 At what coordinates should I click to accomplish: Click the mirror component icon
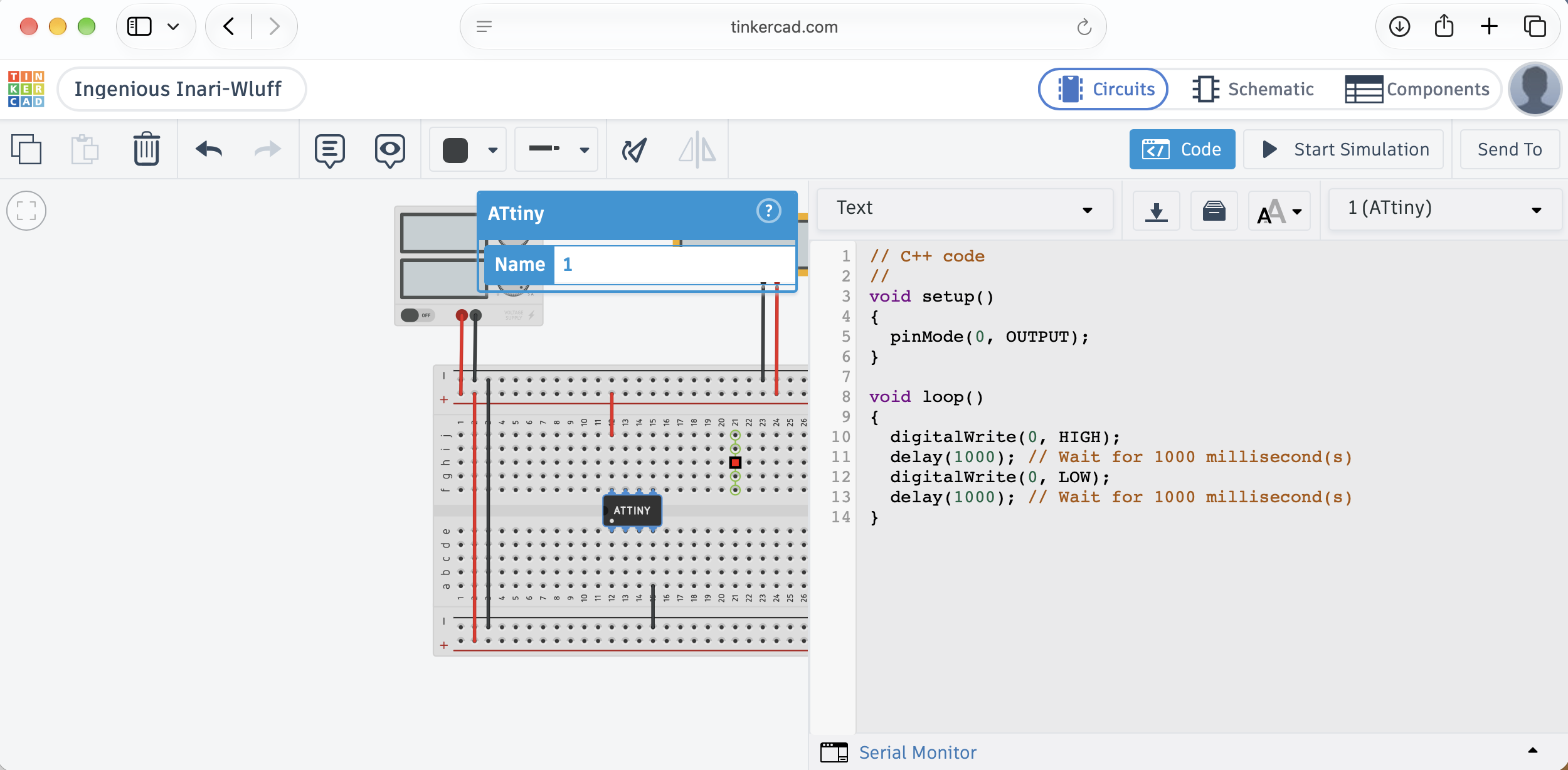coord(697,150)
